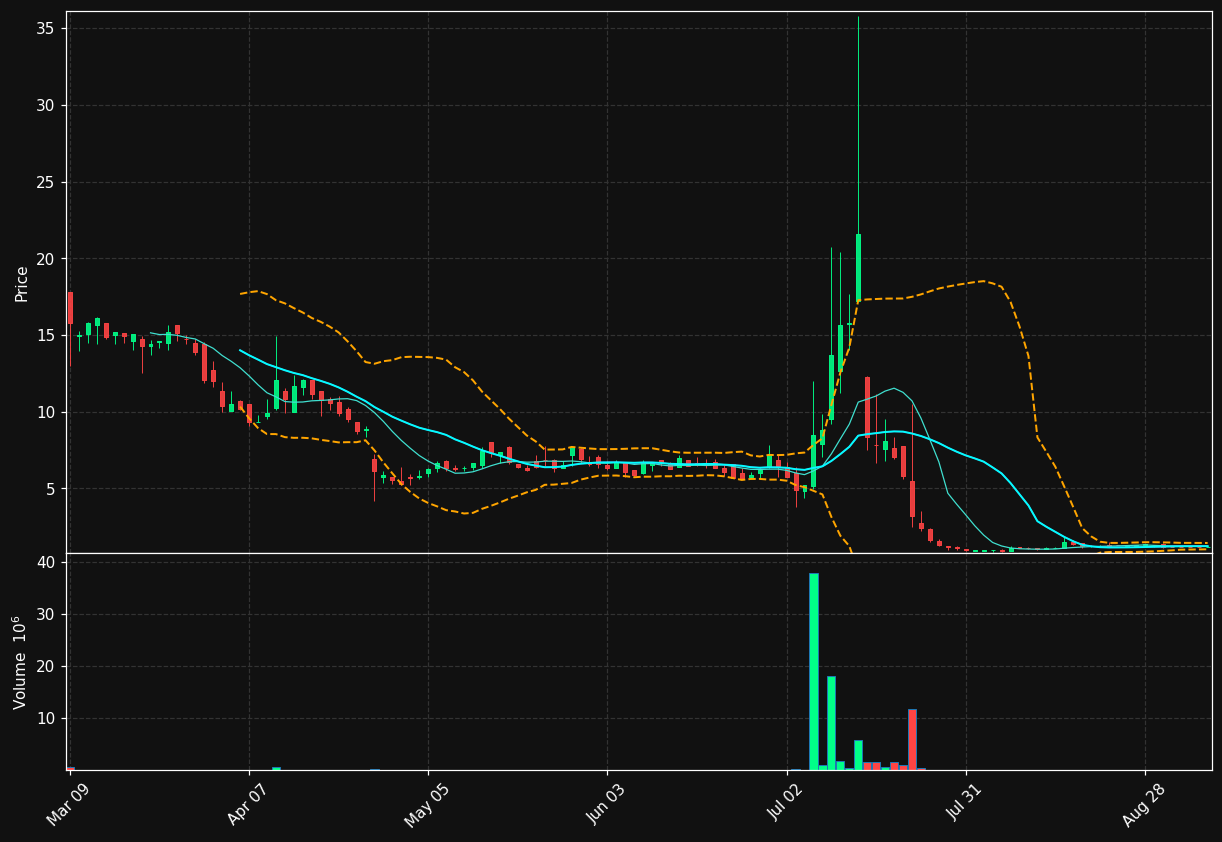Click the 30 tick on the Price axis
The height and width of the screenshot is (842, 1222).
pyautogui.click(x=47, y=105)
